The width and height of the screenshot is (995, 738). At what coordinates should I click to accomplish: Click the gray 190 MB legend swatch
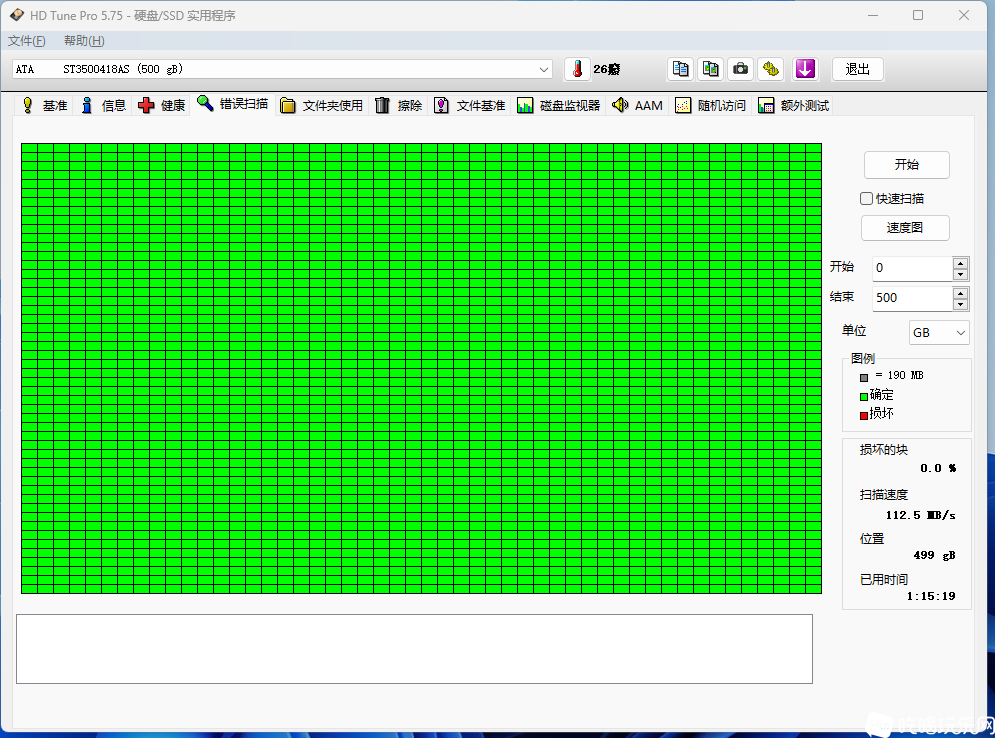tap(864, 378)
